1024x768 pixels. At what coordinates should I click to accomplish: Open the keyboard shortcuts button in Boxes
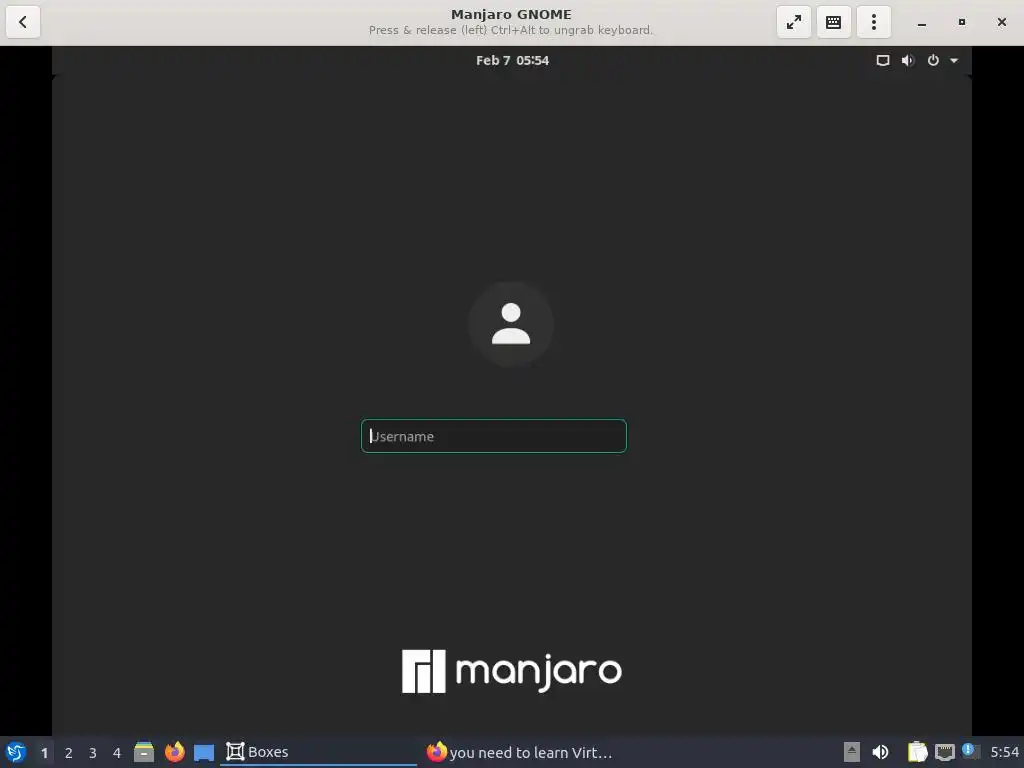[833, 22]
